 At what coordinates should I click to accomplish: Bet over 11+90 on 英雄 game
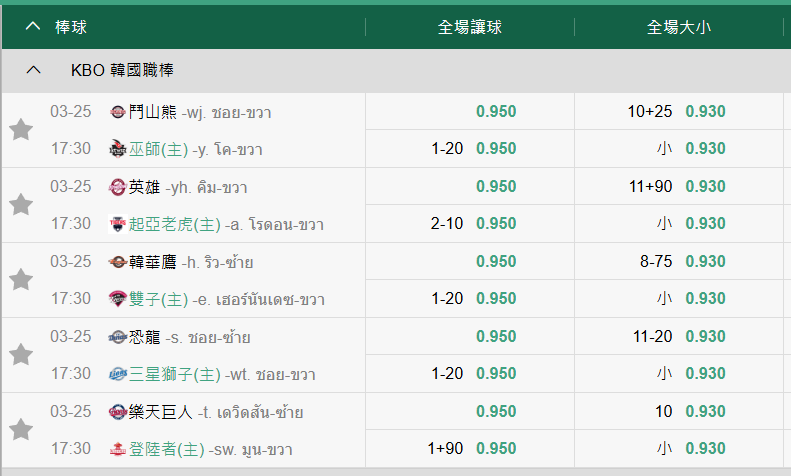coord(679,187)
